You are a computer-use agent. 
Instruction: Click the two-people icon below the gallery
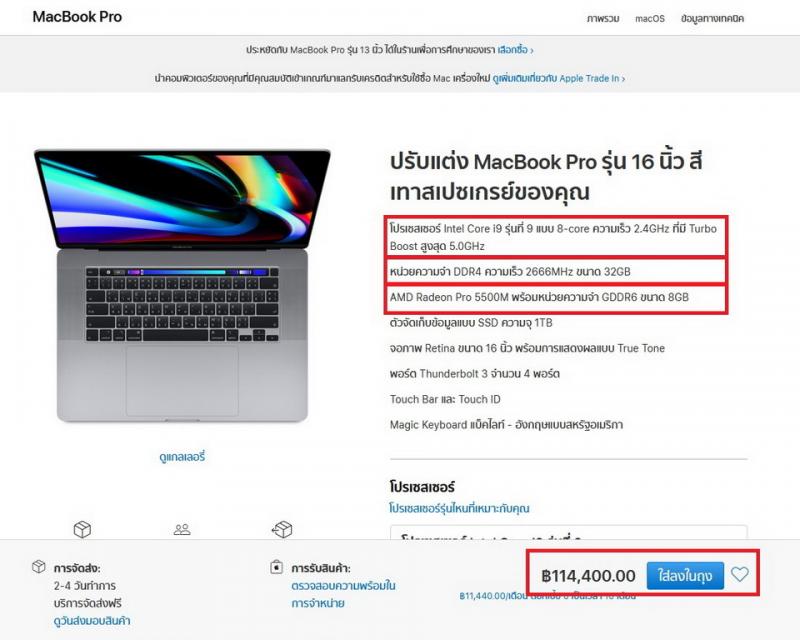click(x=182, y=529)
